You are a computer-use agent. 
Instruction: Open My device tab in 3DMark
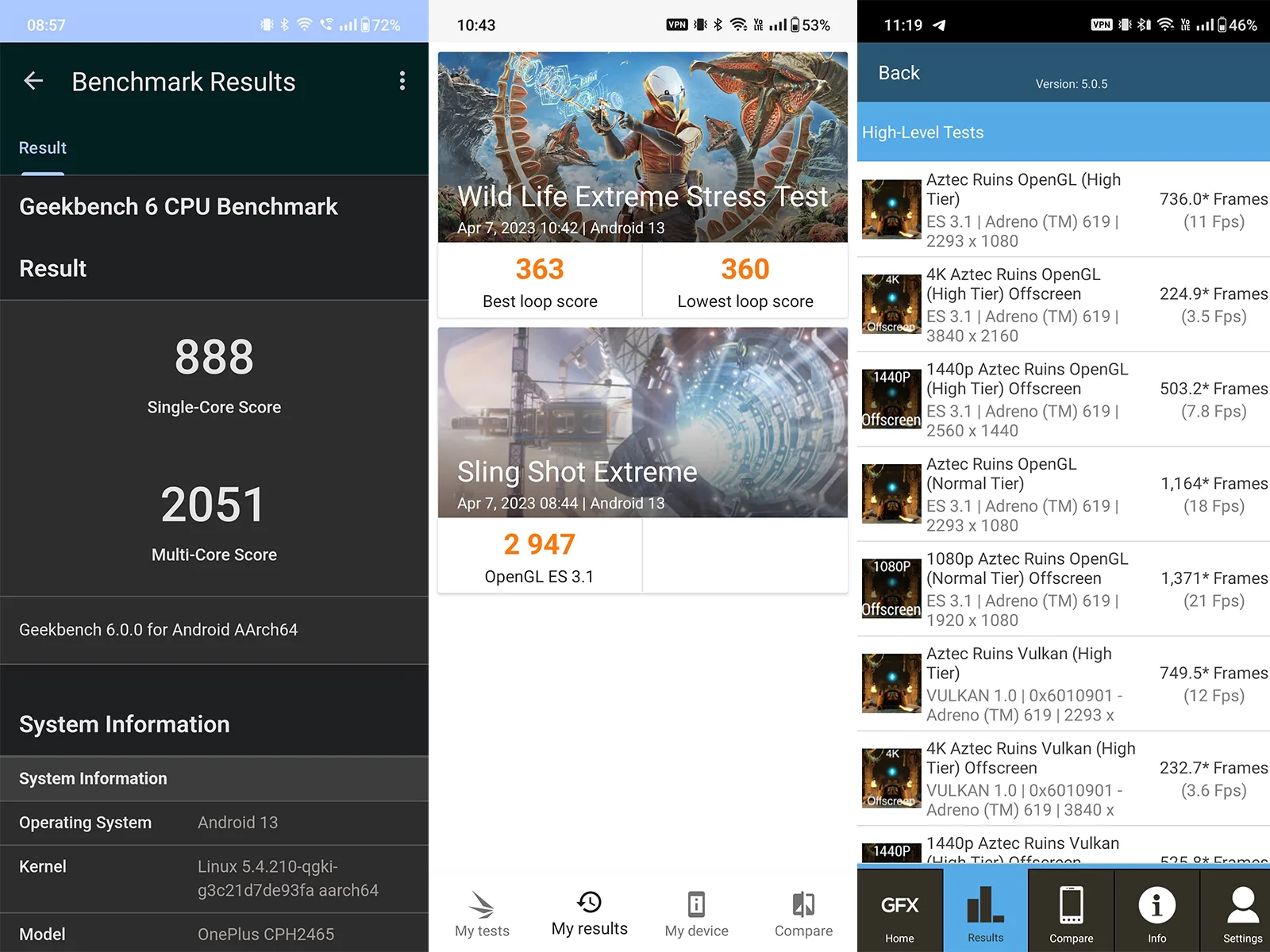(x=696, y=914)
